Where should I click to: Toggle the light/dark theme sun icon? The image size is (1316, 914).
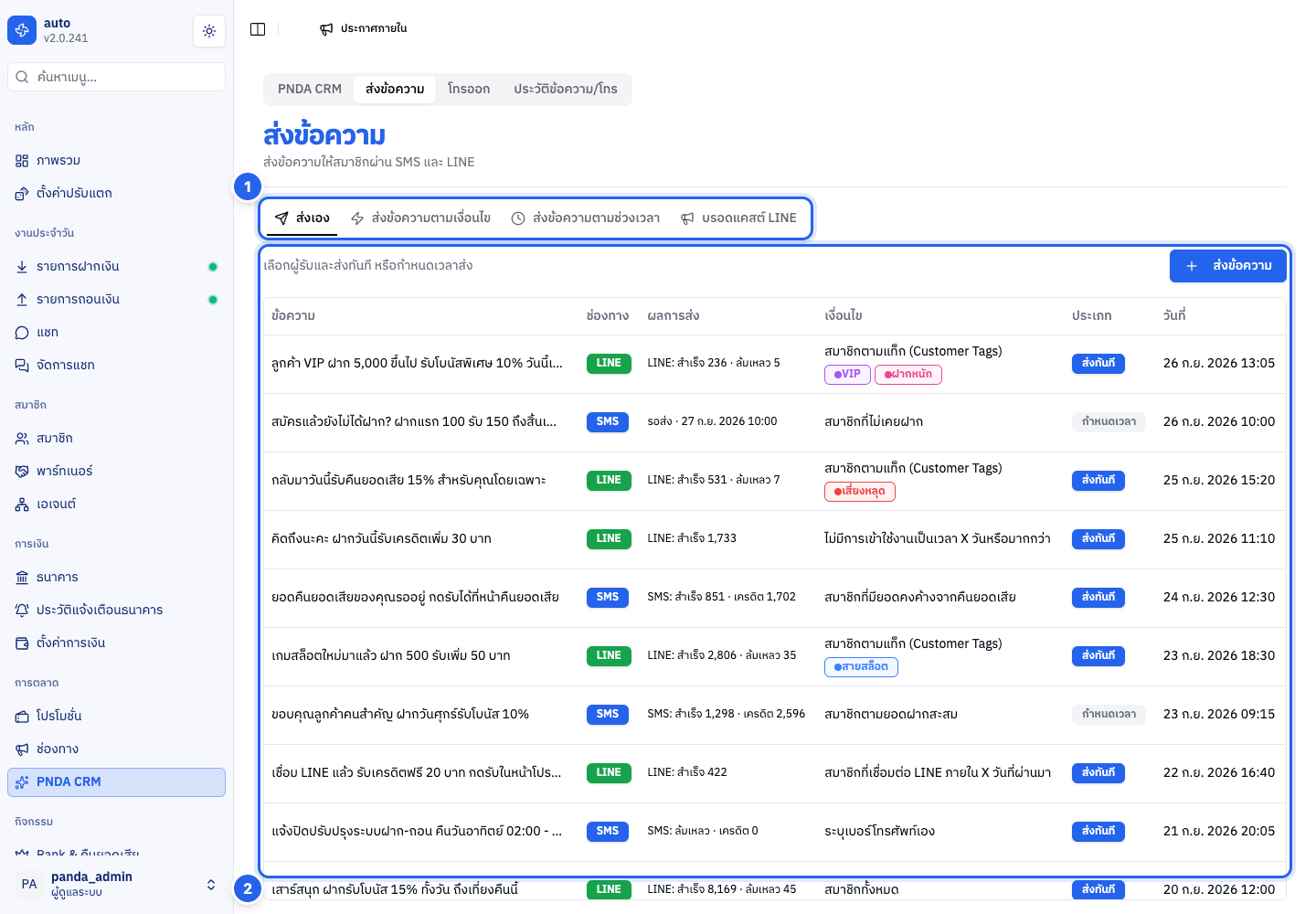click(209, 31)
